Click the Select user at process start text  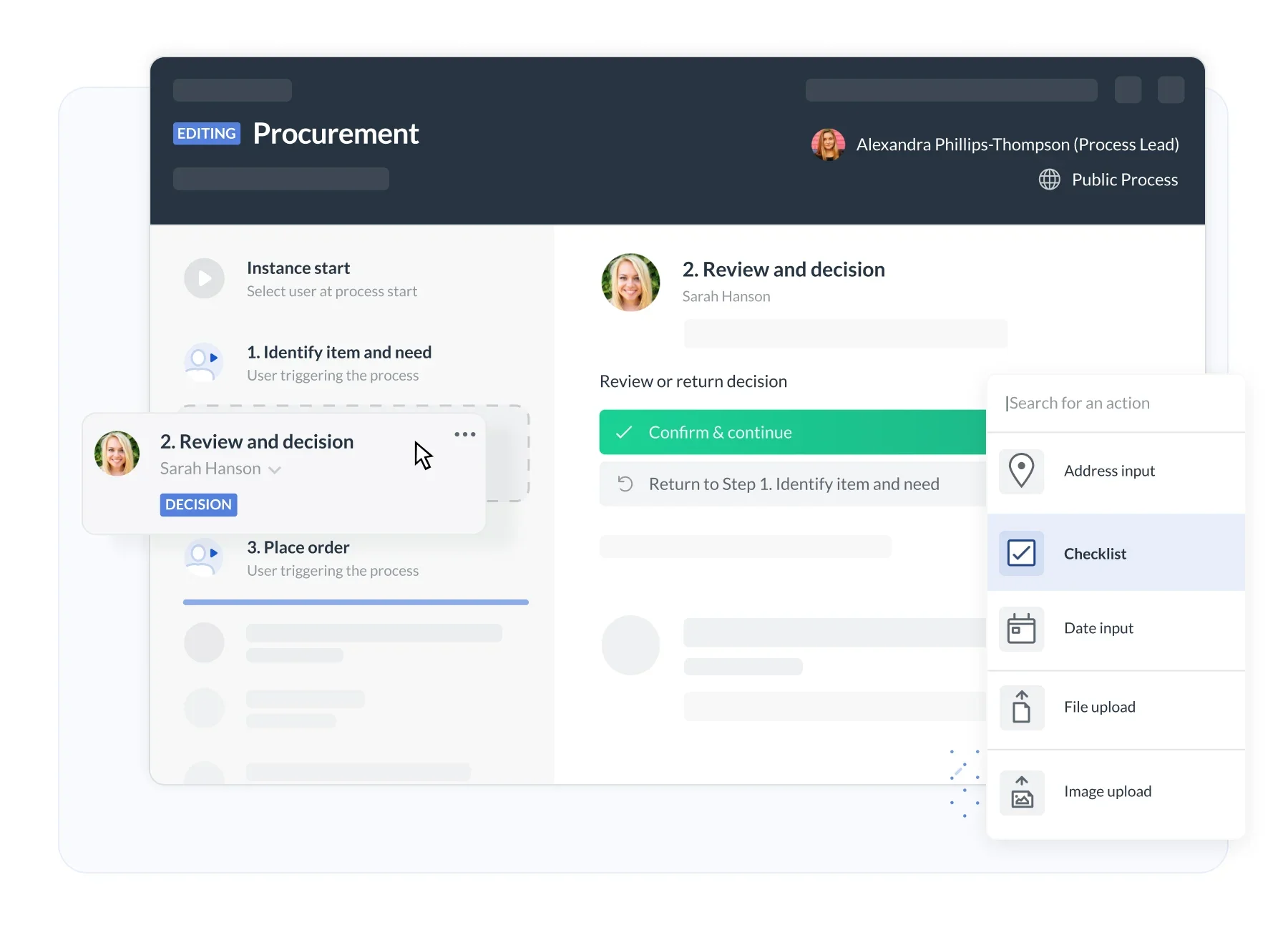point(332,292)
